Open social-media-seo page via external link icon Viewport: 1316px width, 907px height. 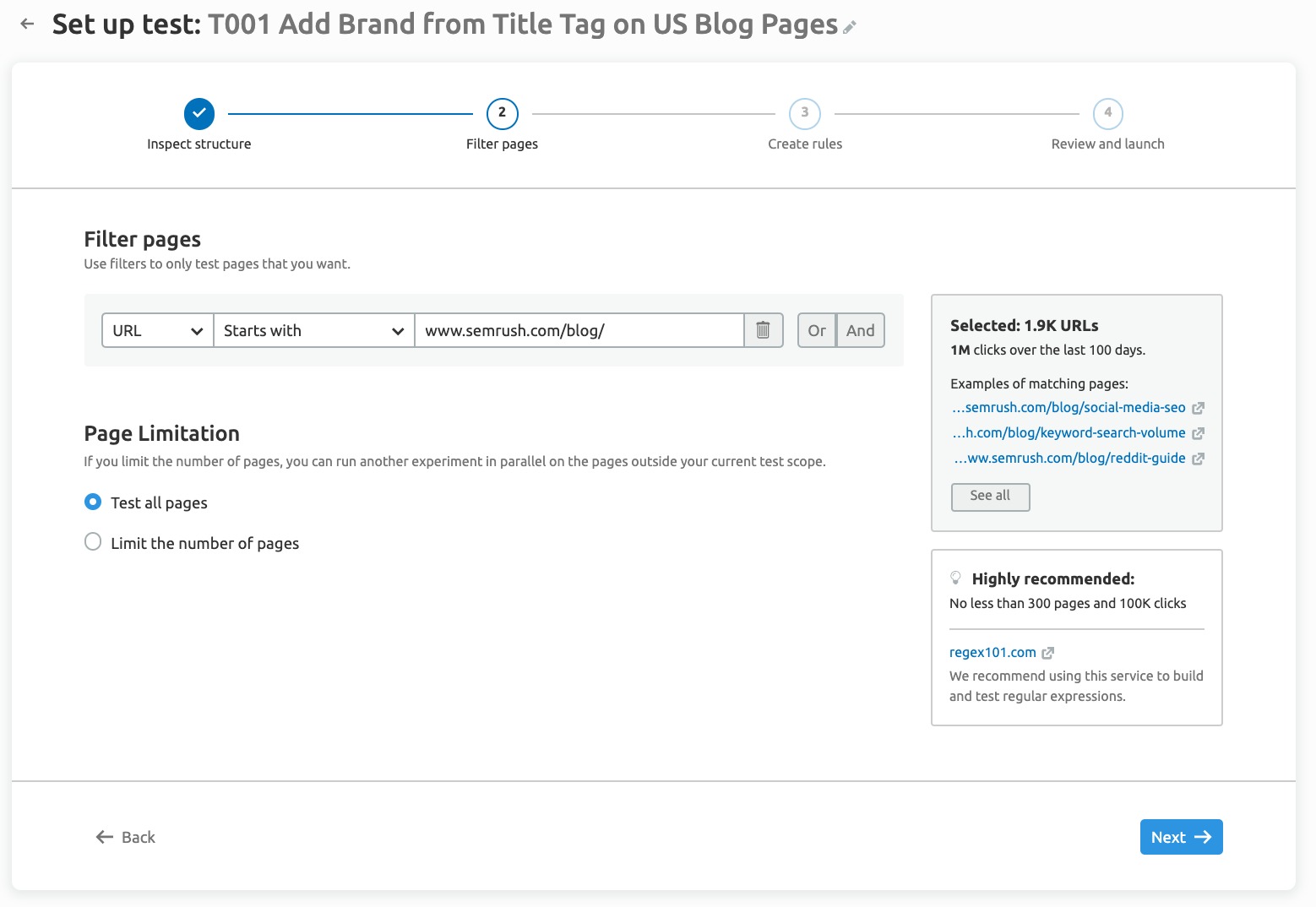tap(1198, 408)
